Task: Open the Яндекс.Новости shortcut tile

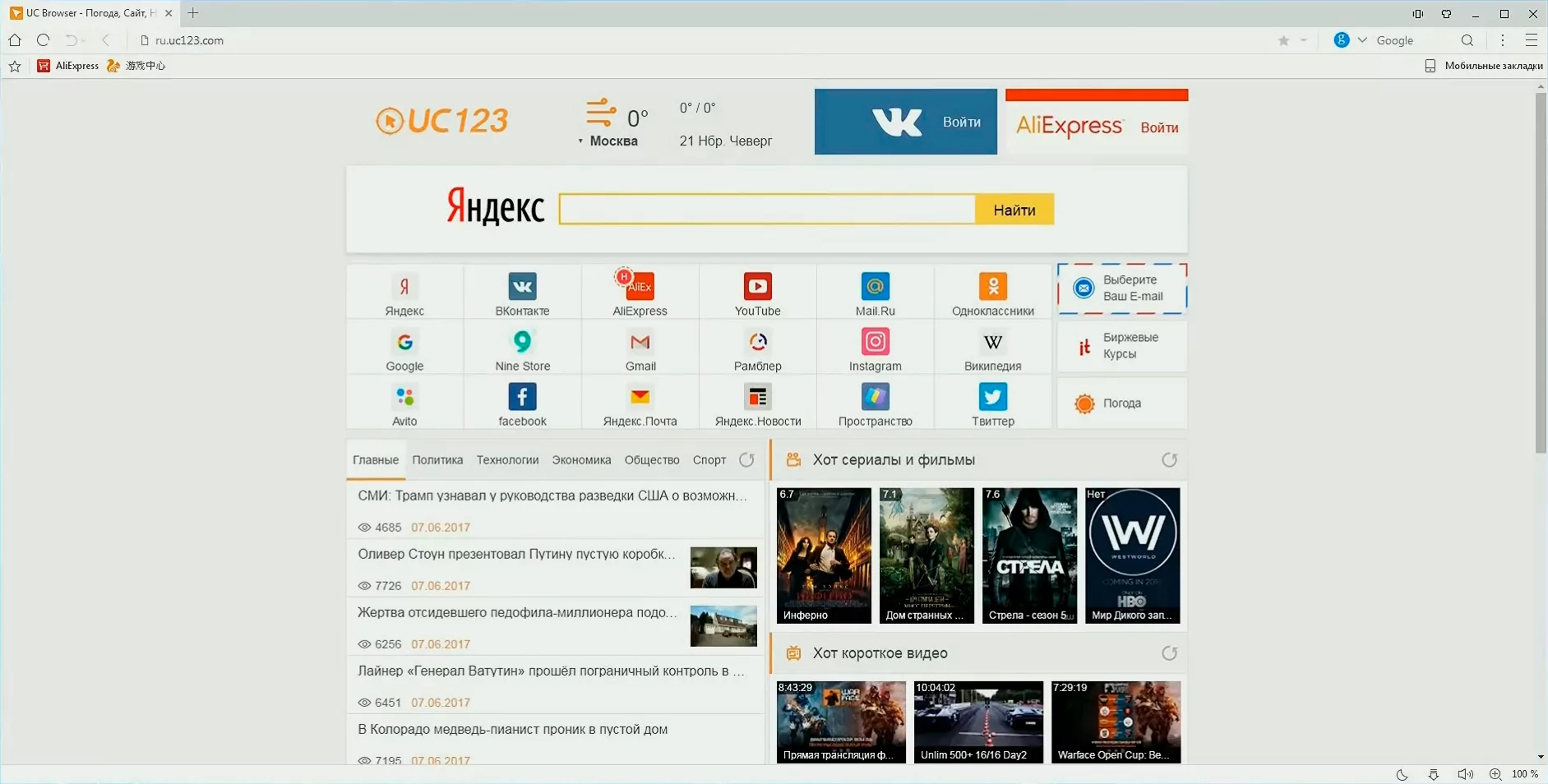Action: pyautogui.click(x=757, y=402)
